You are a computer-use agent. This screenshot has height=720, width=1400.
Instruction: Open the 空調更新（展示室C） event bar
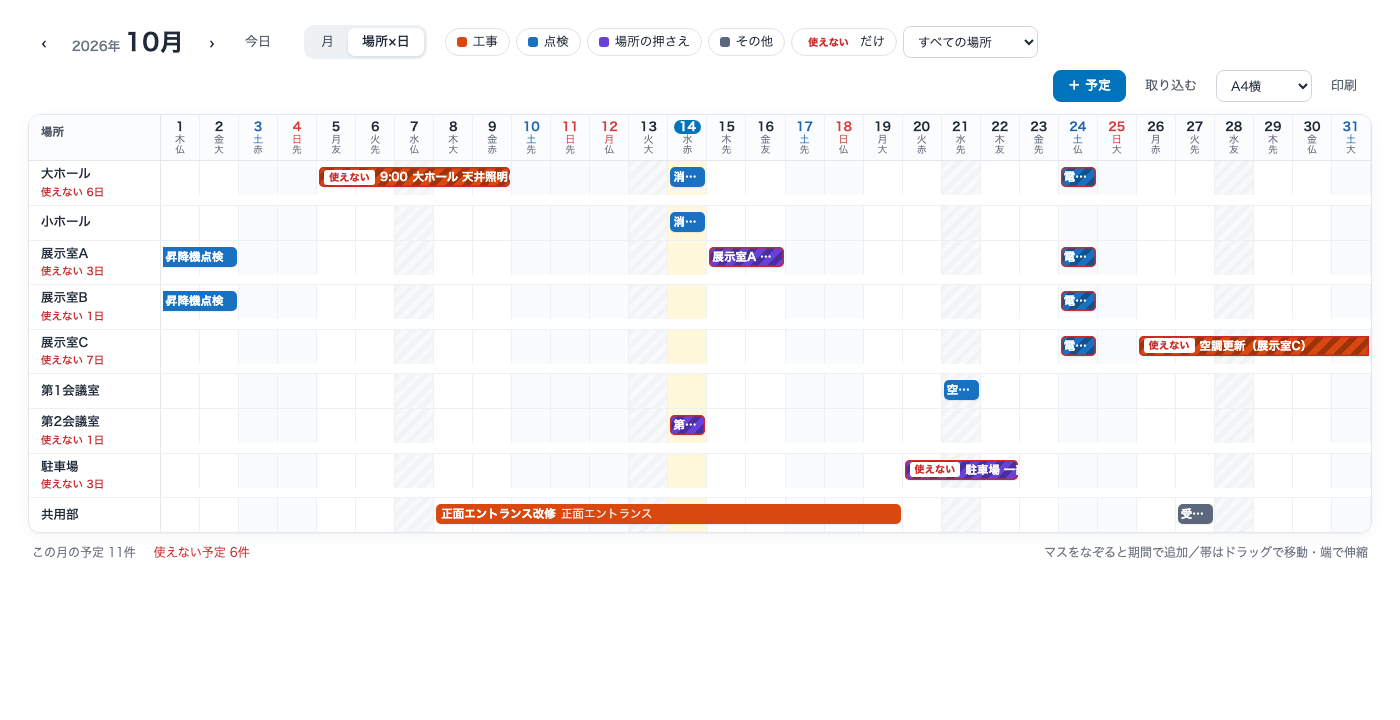[1254, 346]
